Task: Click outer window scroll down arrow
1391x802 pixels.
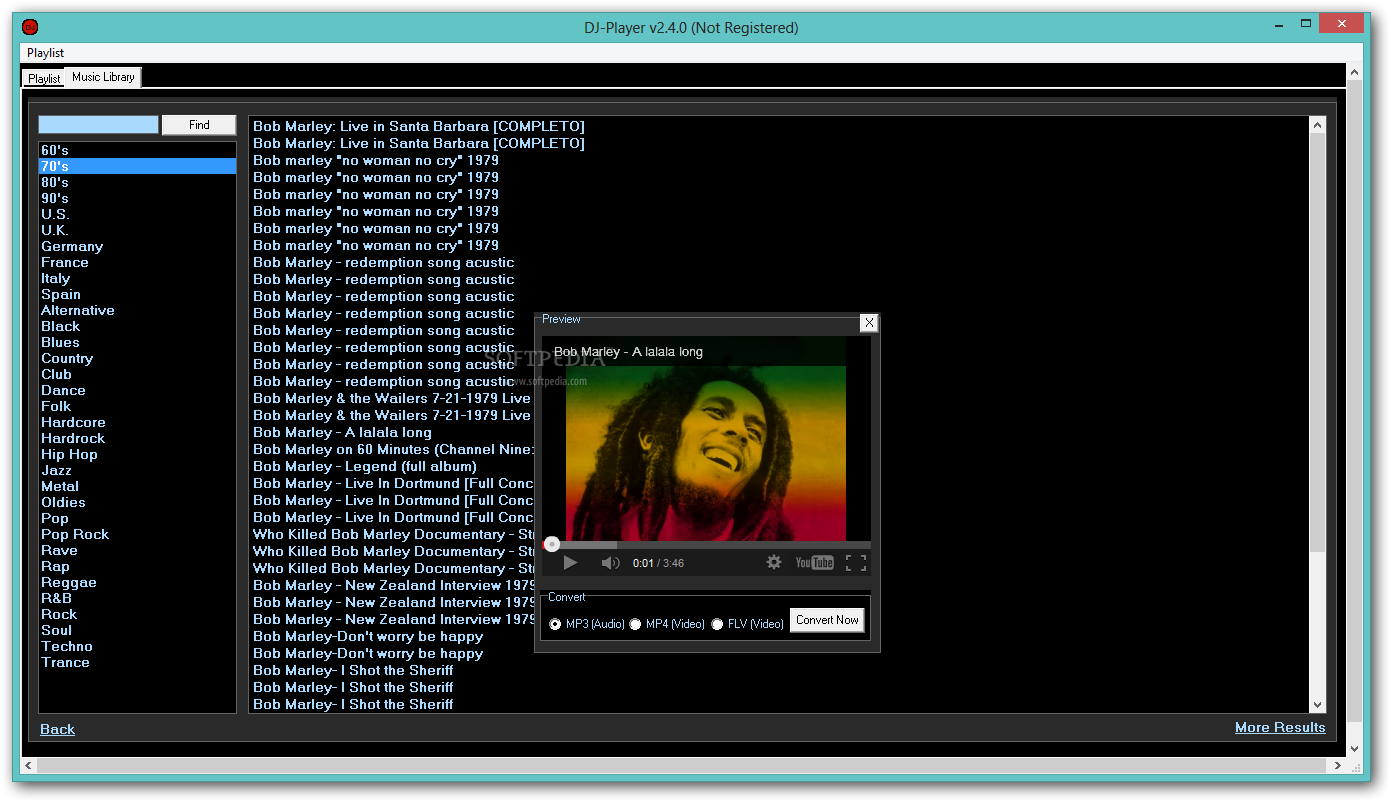Action: (x=1354, y=748)
